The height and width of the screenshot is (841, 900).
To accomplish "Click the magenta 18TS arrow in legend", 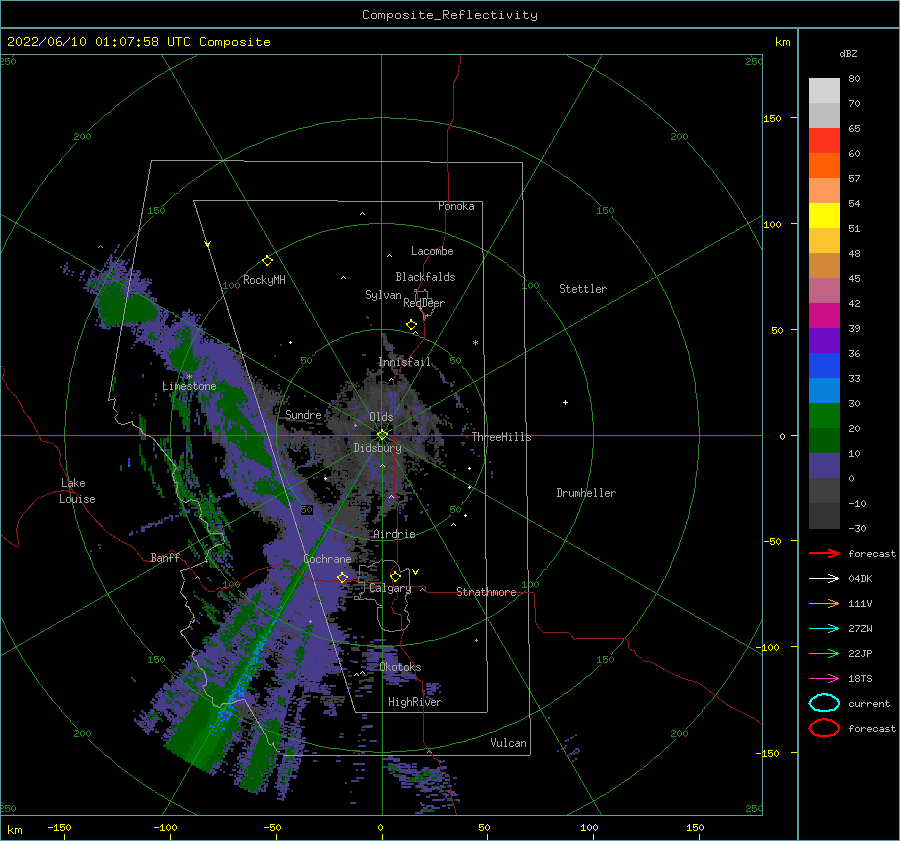I will tap(824, 679).
